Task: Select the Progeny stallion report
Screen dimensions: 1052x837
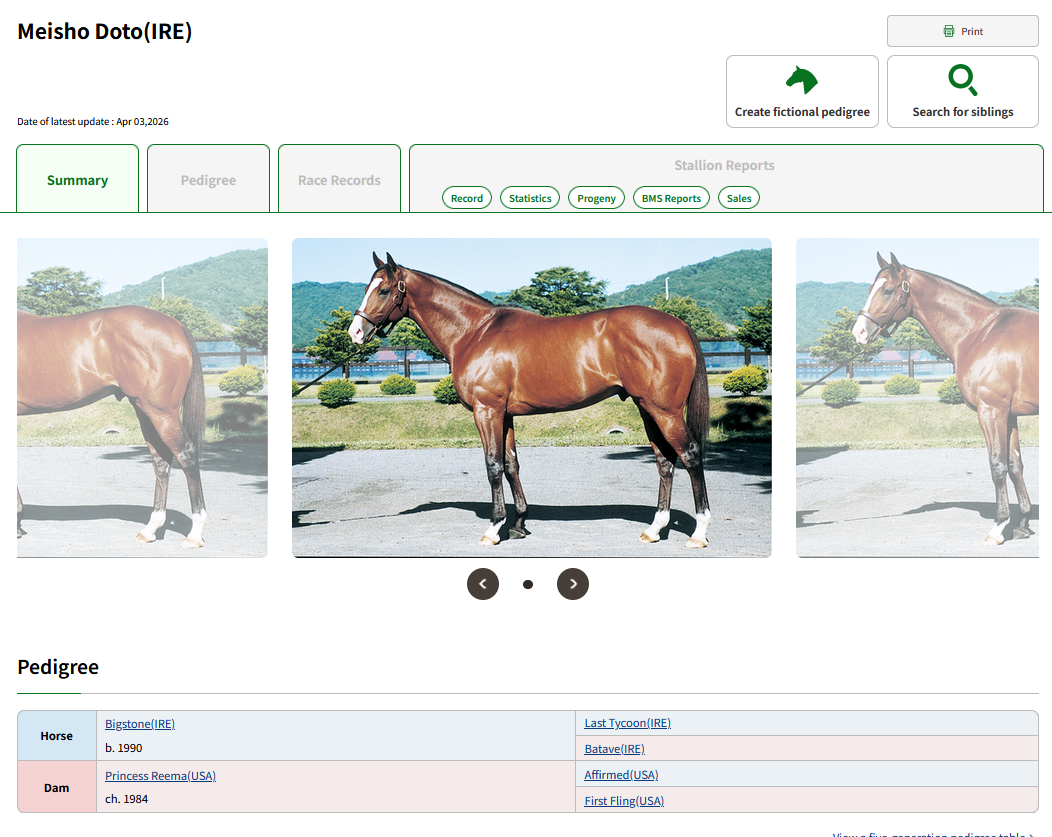Action: [596, 198]
